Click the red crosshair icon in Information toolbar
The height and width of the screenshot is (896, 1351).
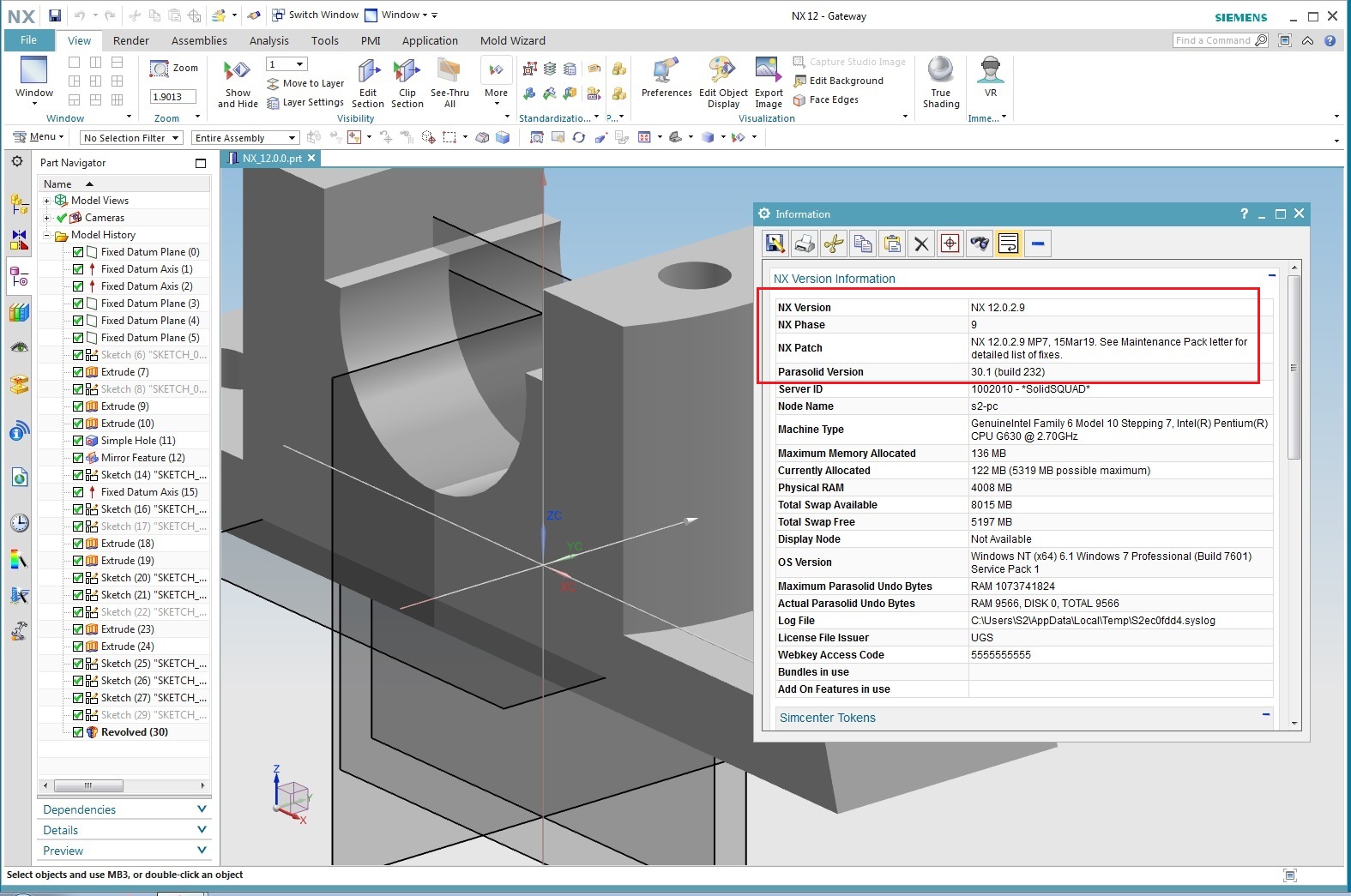(950, 244)
